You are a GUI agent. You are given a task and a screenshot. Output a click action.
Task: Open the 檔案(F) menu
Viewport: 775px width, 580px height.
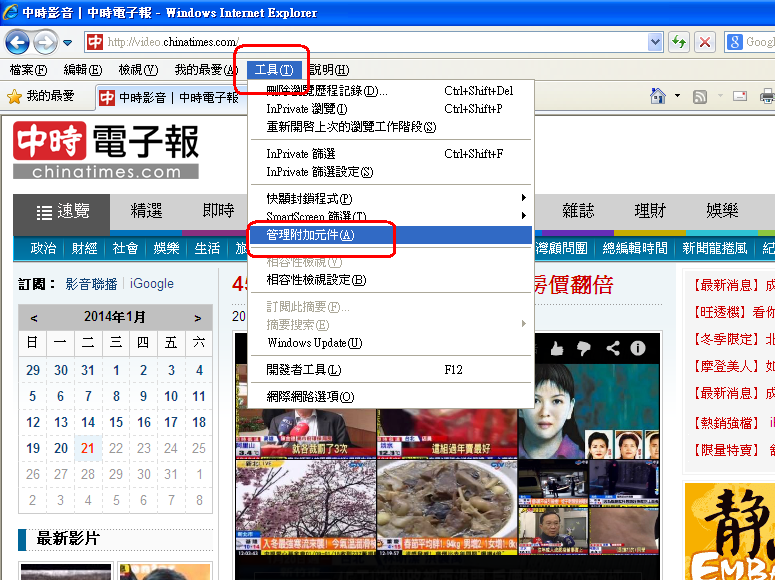pyautogui.click(x=28, y=70)
